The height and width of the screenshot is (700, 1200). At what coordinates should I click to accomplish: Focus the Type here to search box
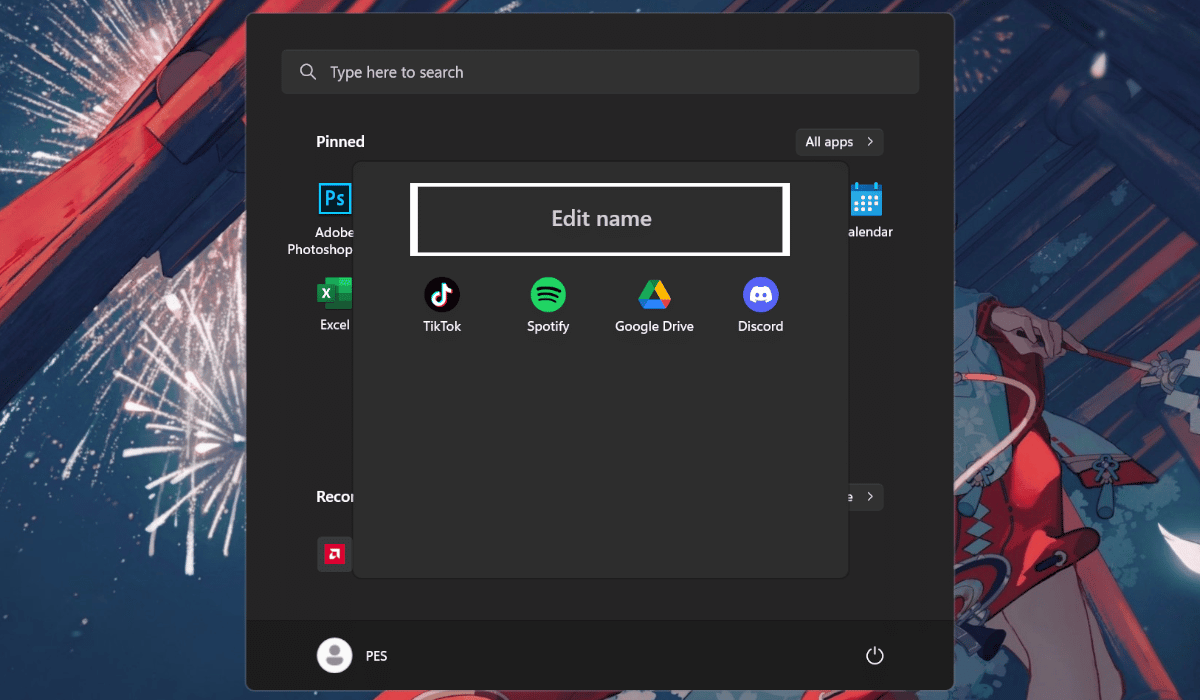[x=600, y=72]
